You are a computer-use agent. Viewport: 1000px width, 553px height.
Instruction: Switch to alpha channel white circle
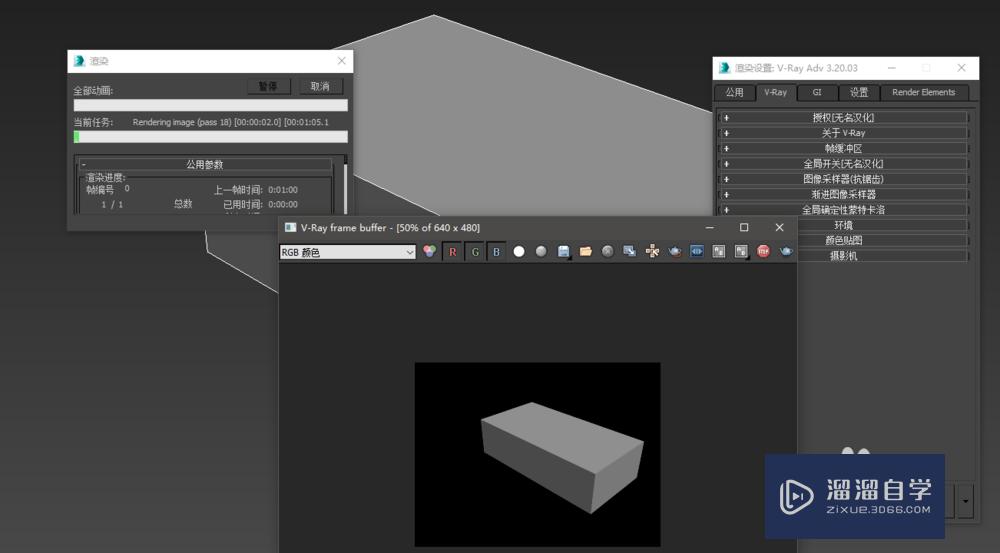coord(519,252)
